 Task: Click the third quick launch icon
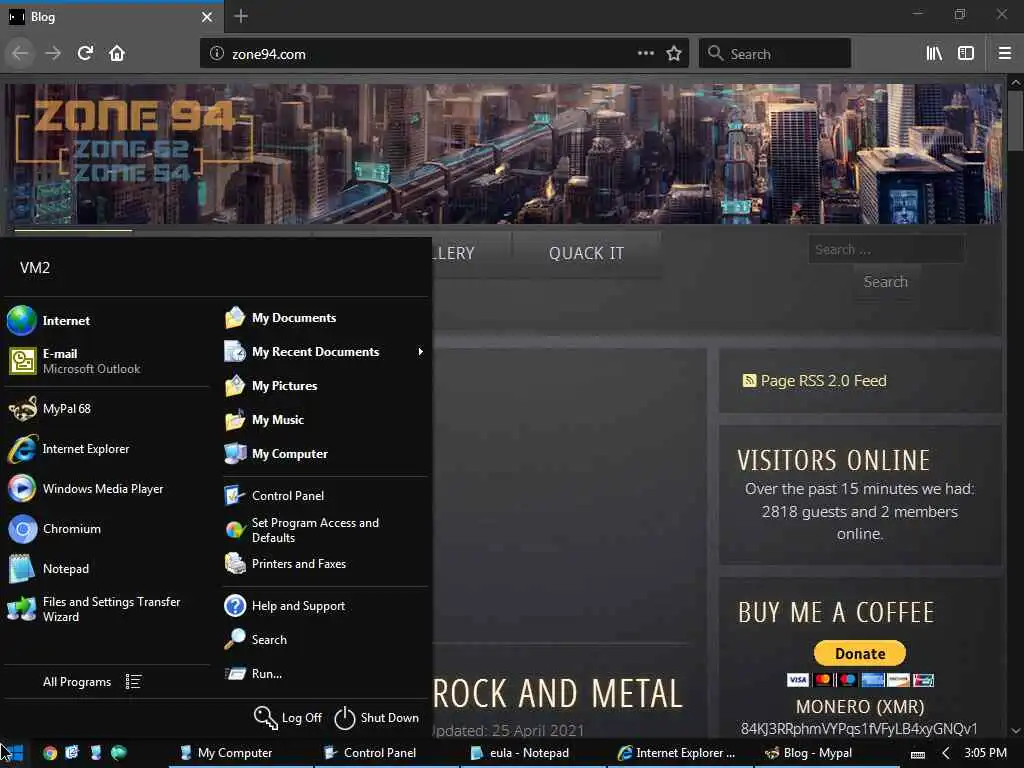pyautogui.click(x=95, y=753)
